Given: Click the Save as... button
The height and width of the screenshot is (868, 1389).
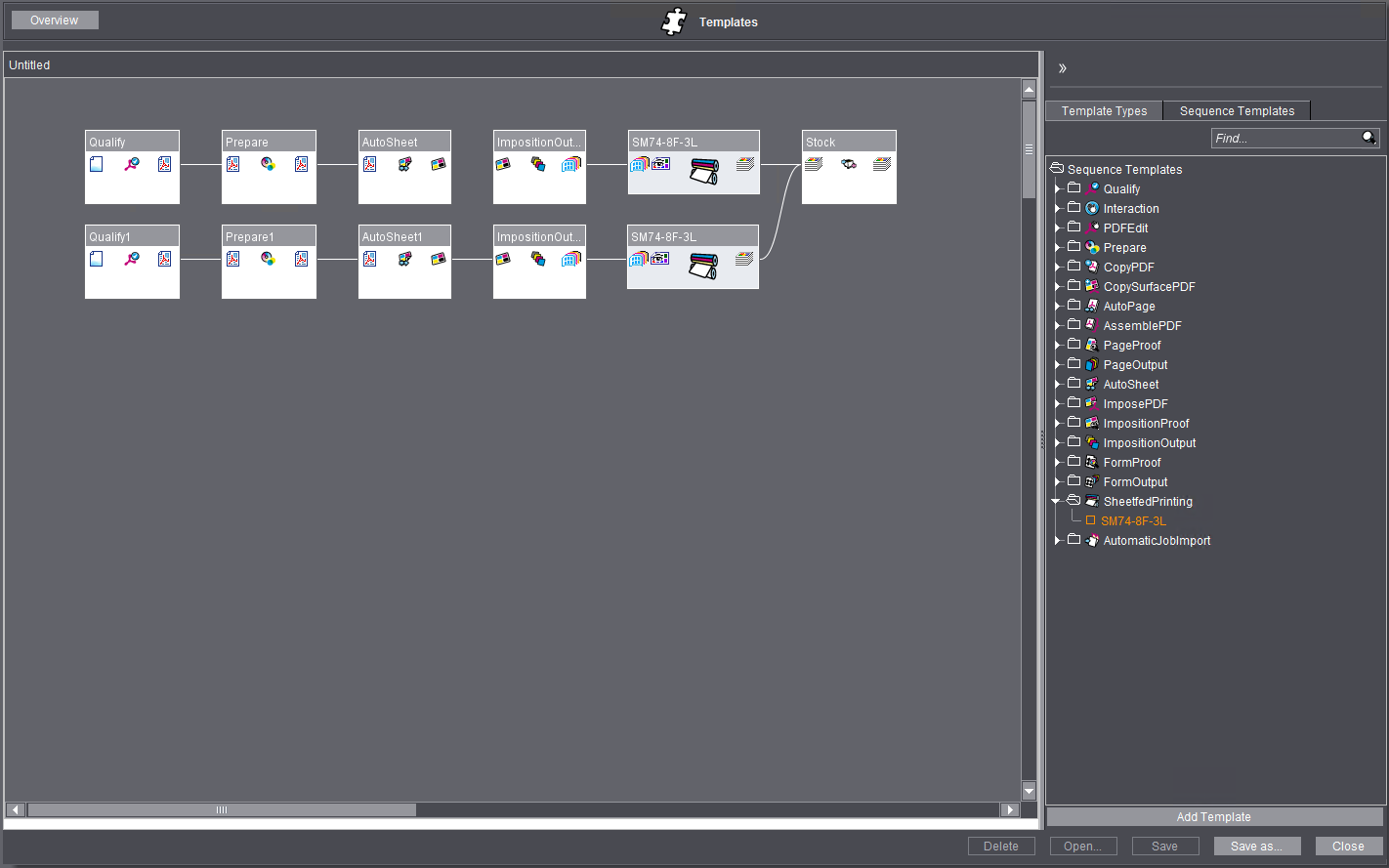Looking at the screenshot, I should [x=1257, y=846].
